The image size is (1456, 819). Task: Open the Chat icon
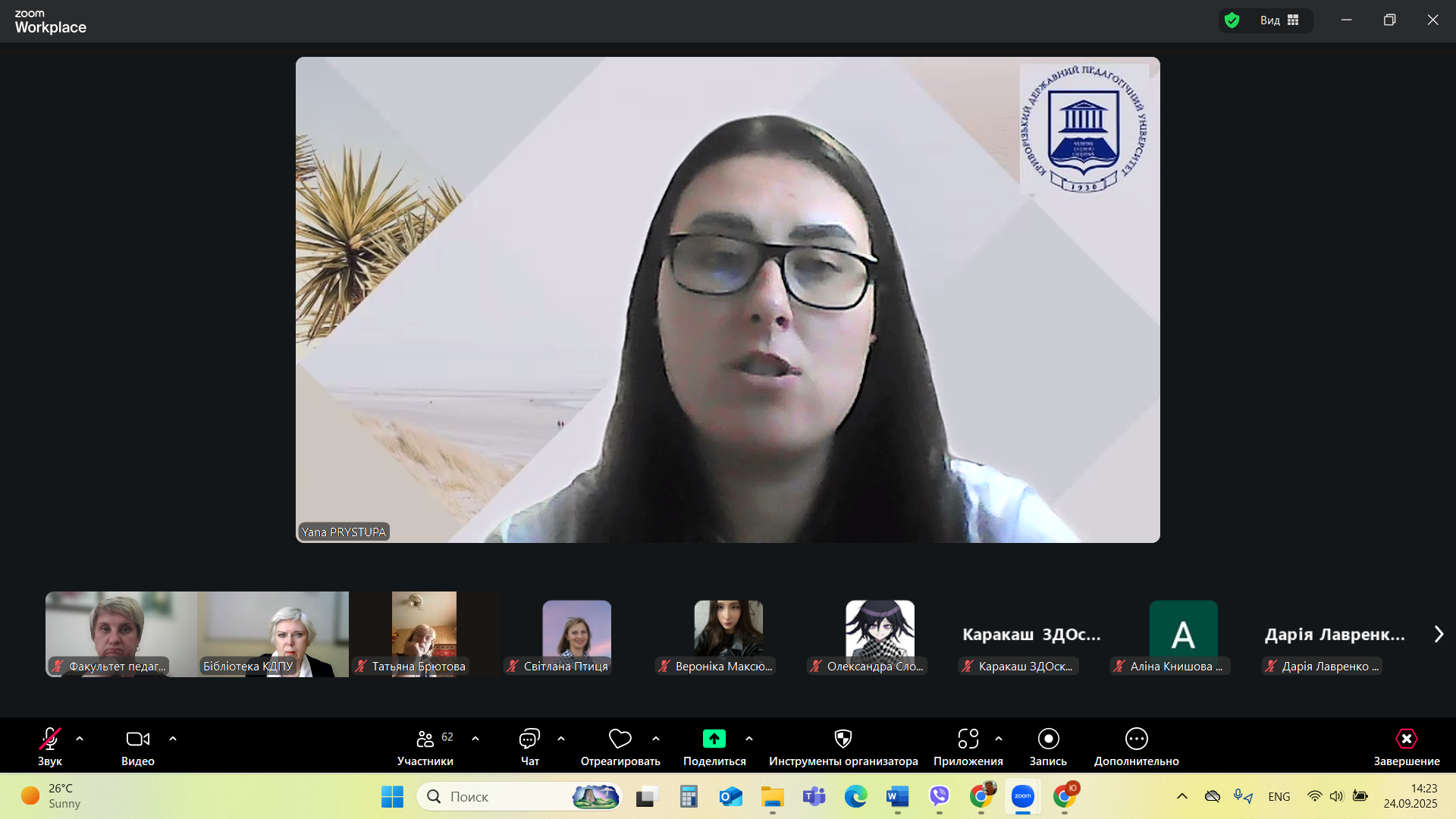529,739
